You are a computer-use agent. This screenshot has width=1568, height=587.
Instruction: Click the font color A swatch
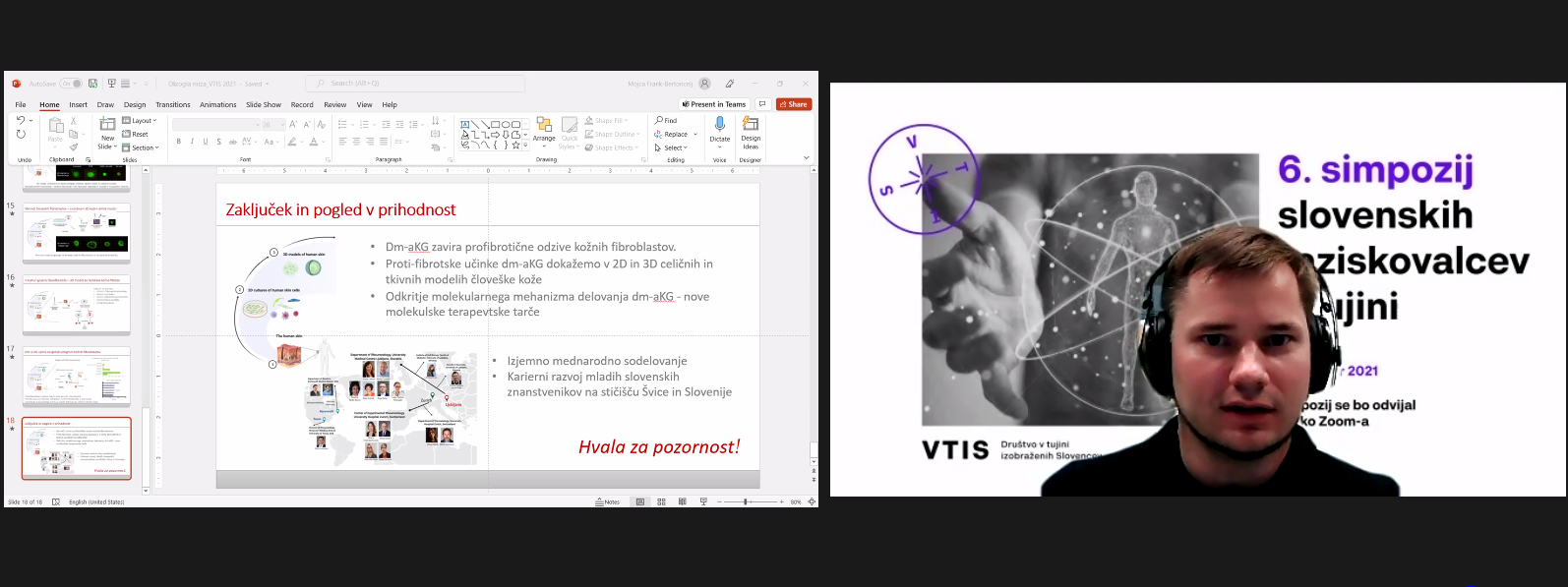click(313, 142)
